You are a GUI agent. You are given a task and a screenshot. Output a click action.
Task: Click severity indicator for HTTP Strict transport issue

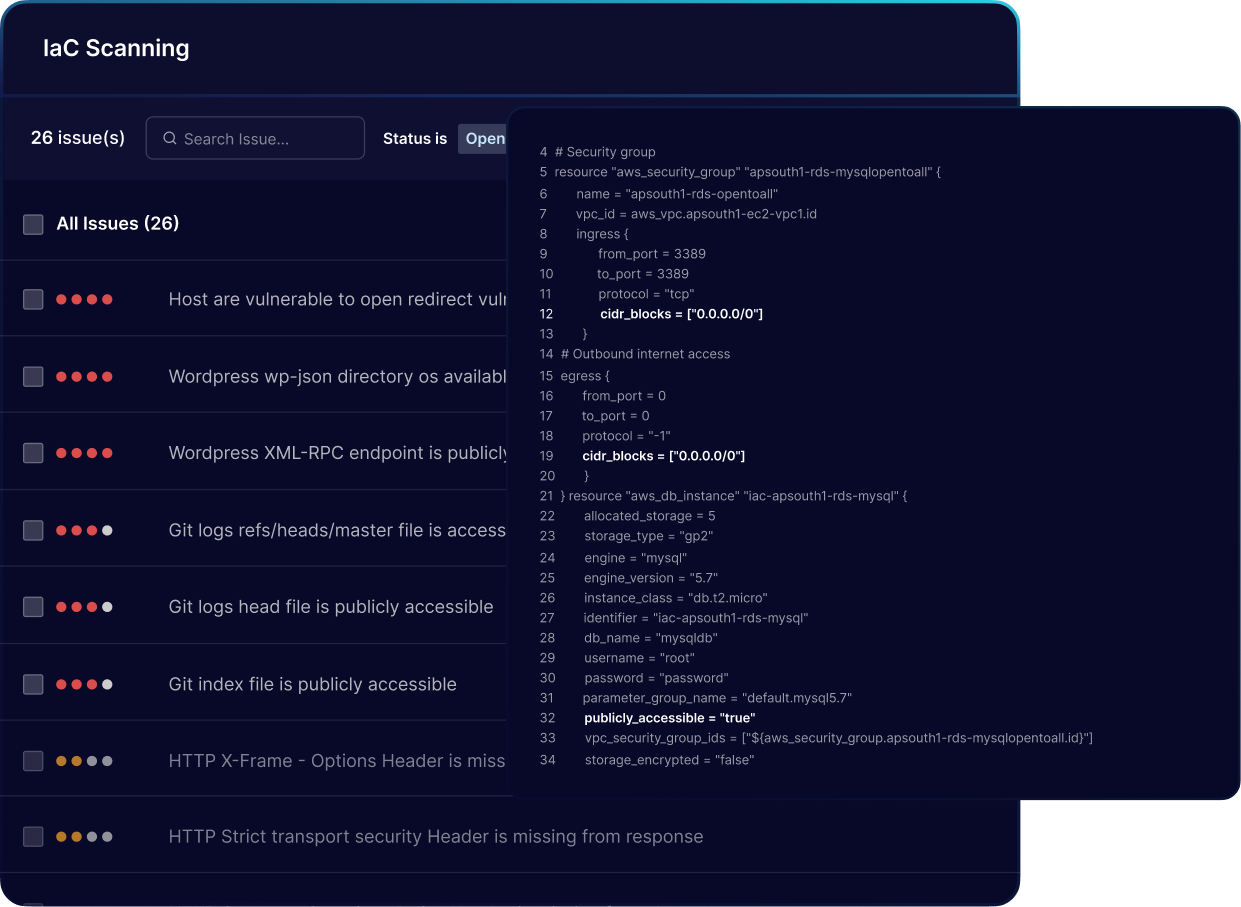point(84,837)
